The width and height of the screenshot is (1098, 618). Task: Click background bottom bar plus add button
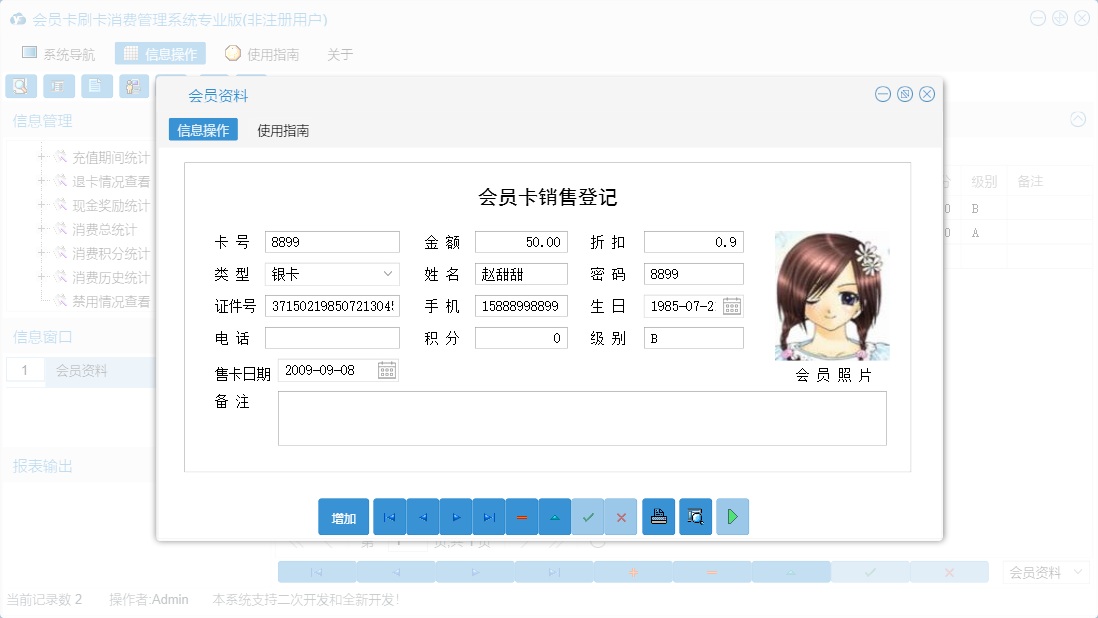(x=633, y=573)
